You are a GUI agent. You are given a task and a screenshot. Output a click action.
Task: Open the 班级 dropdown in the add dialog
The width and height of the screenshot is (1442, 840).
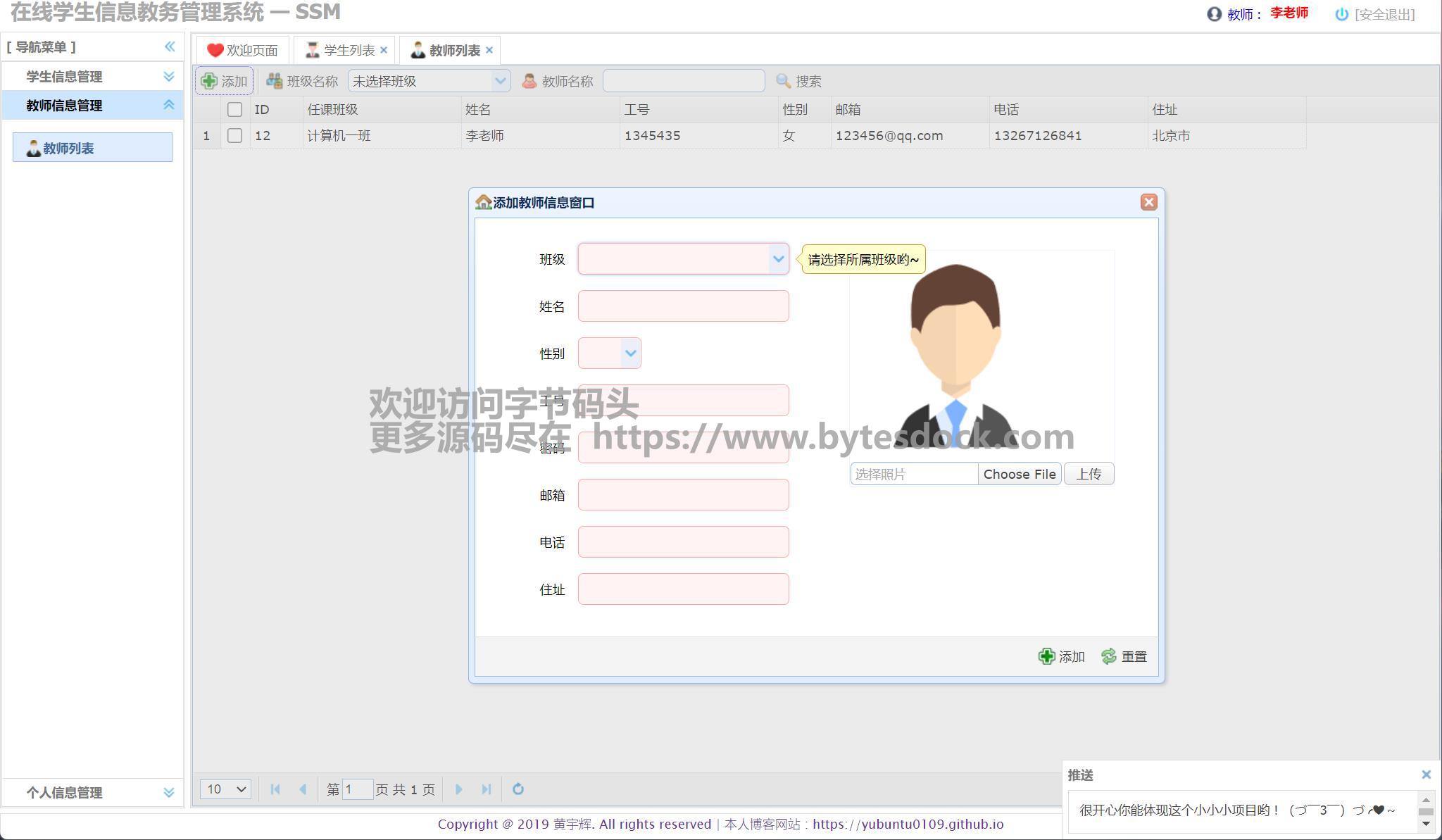pos(778,259)
